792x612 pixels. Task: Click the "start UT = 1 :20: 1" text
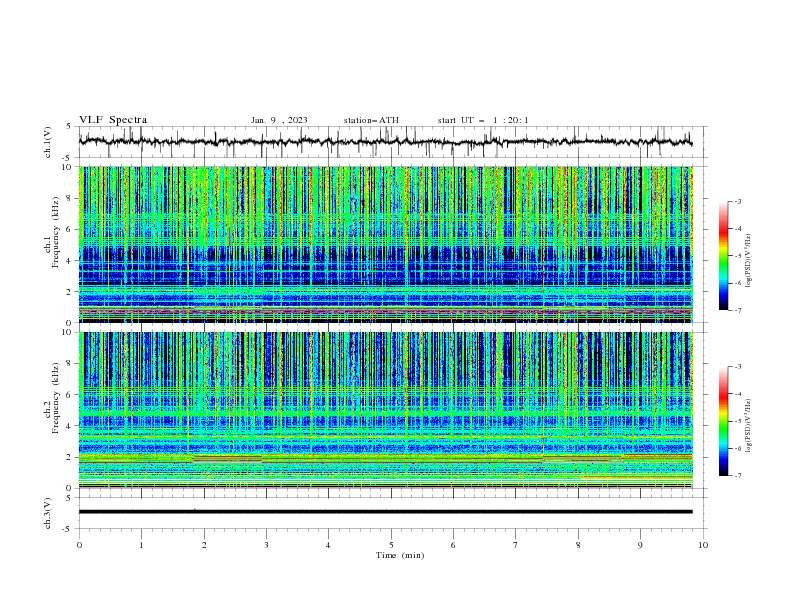(x=483, y=120)
